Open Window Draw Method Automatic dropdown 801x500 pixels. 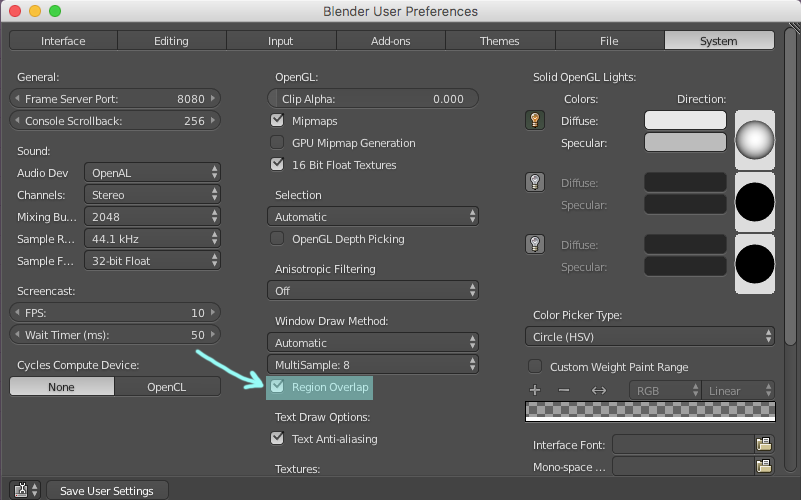[x=373, y=343]
